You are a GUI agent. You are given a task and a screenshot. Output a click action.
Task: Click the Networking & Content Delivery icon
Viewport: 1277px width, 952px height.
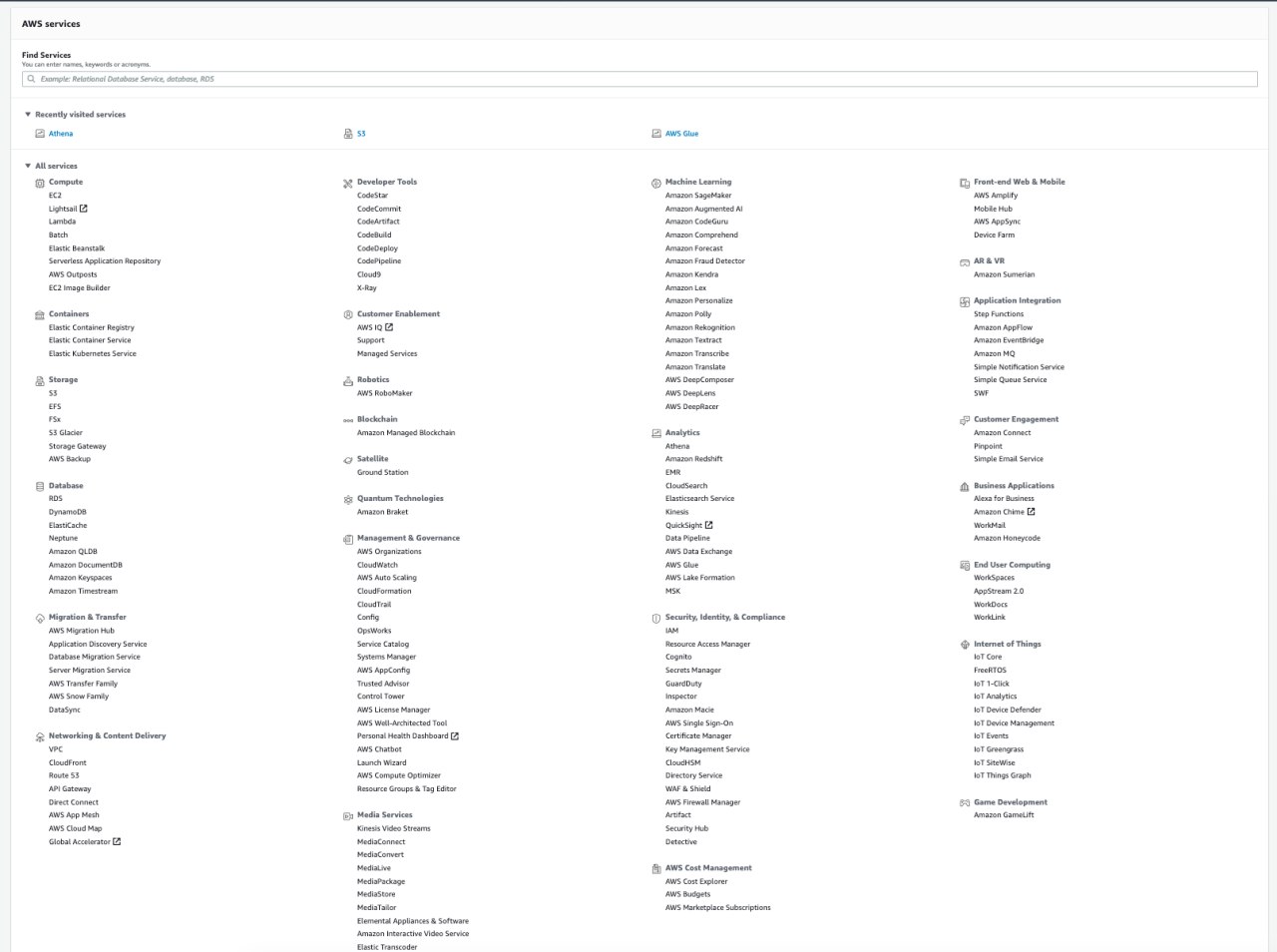click(40, 736)
